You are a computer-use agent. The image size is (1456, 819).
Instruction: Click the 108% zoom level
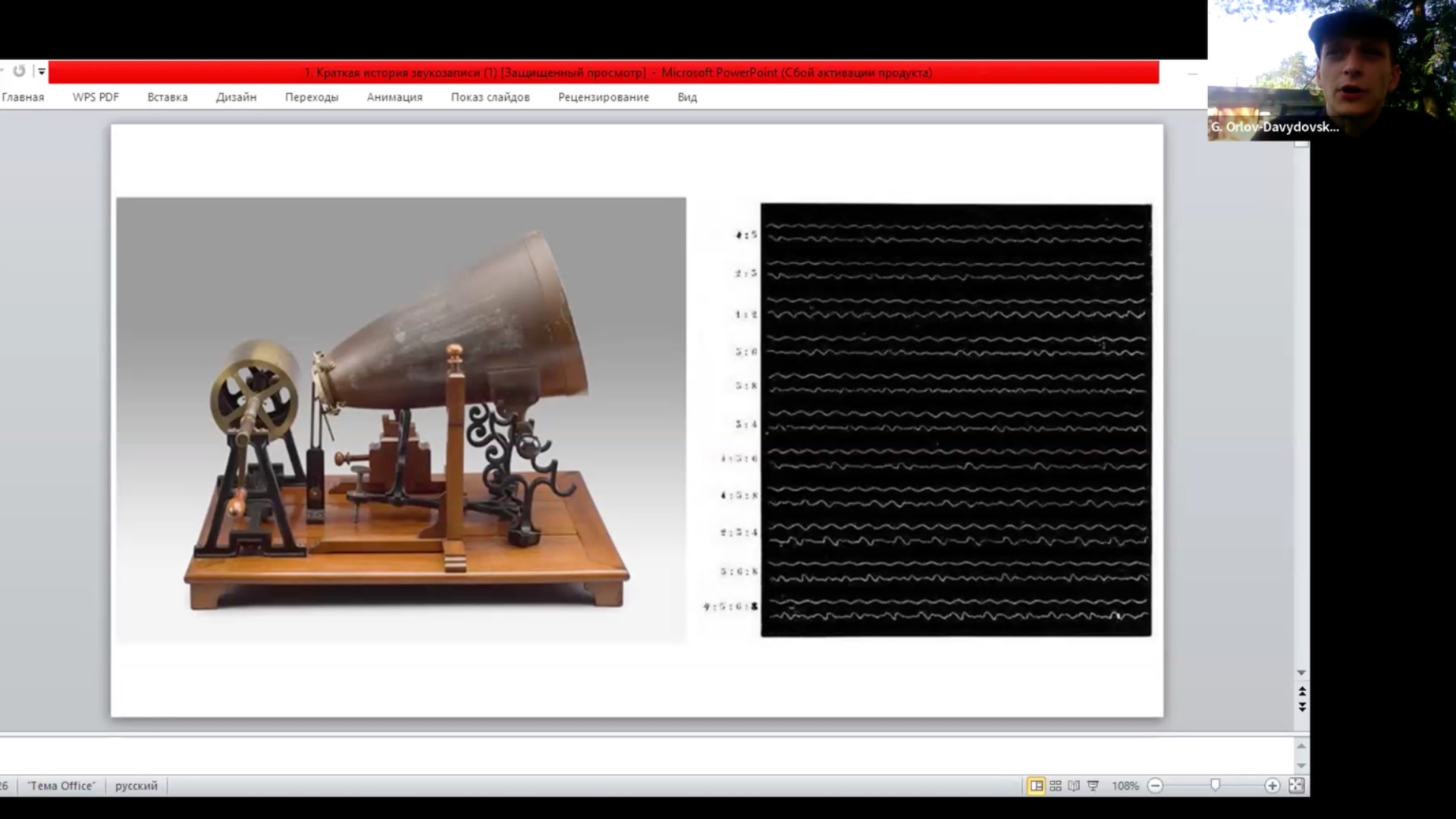[x=1125, y=786]
